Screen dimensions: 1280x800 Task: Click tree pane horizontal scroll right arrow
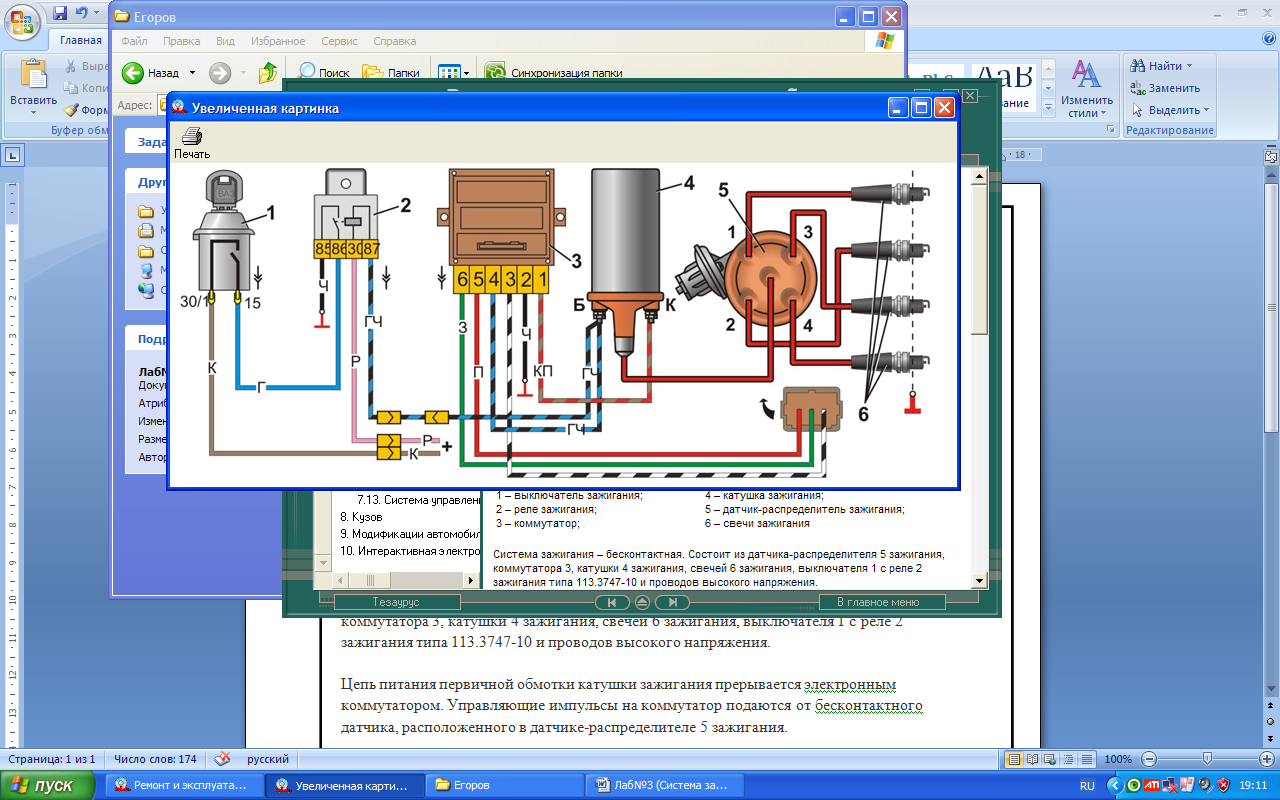pos(471,580)
